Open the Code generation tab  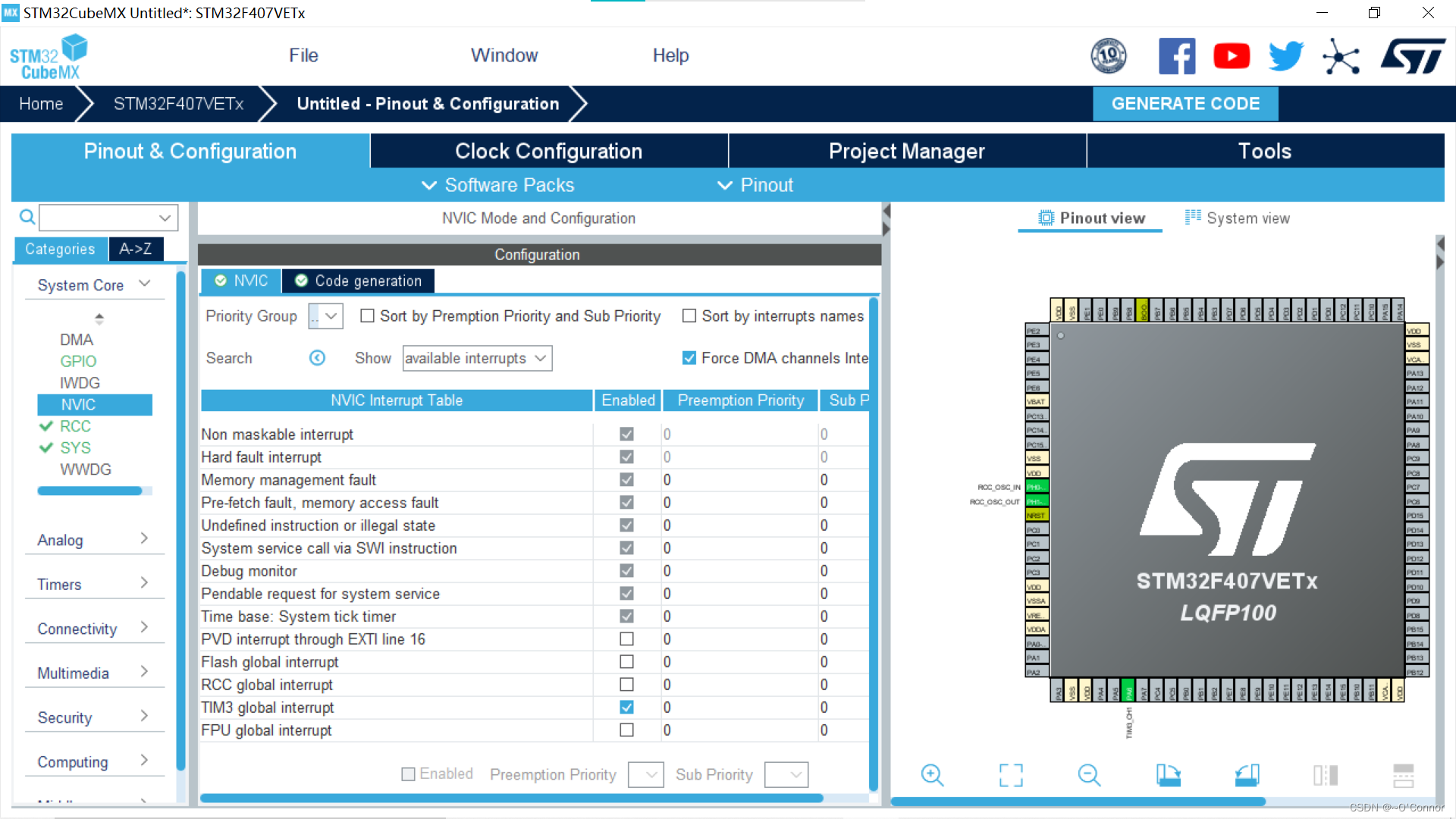tap(358, 281)
